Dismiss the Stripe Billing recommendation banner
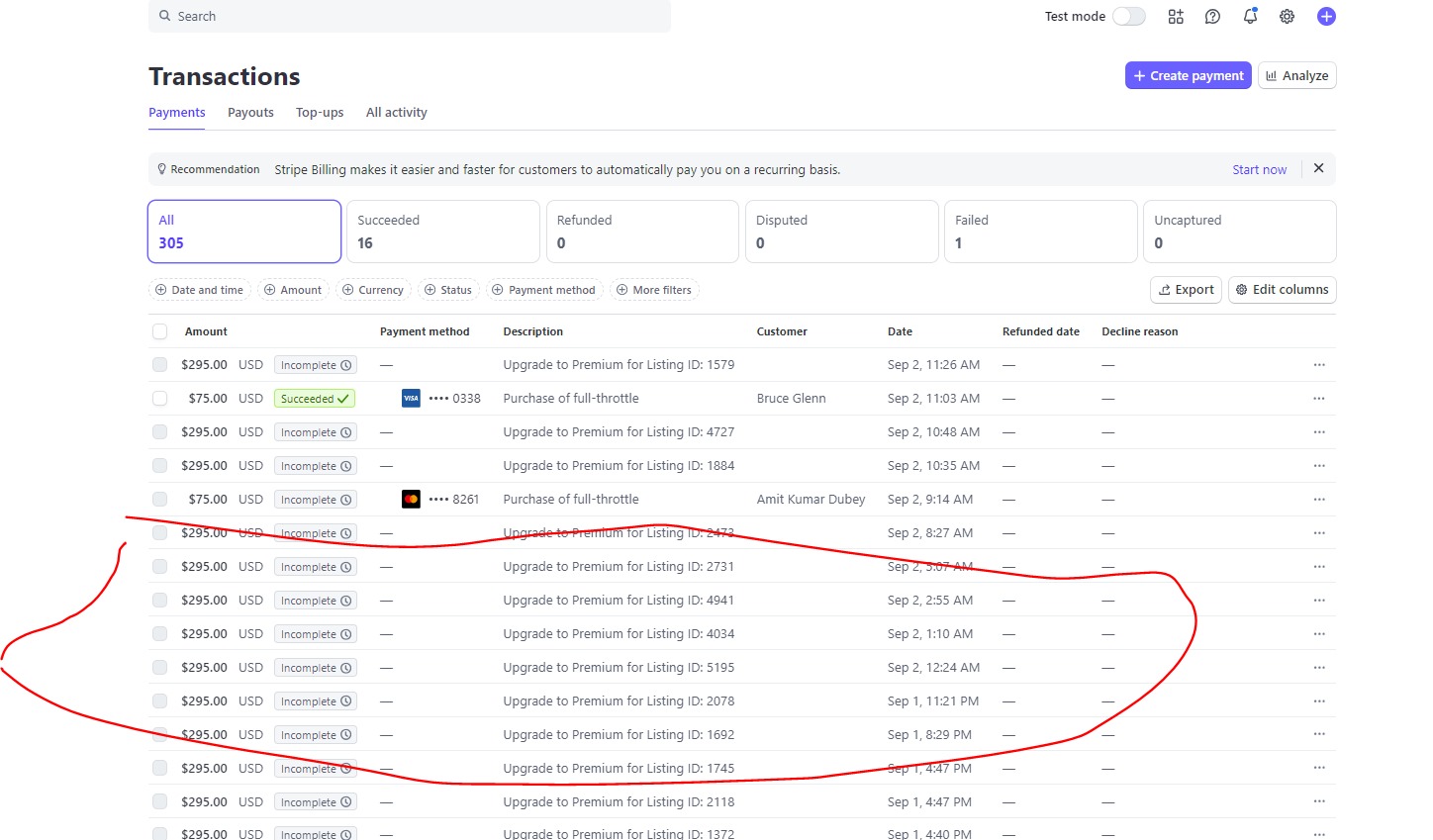 (x=1318, y=168)
